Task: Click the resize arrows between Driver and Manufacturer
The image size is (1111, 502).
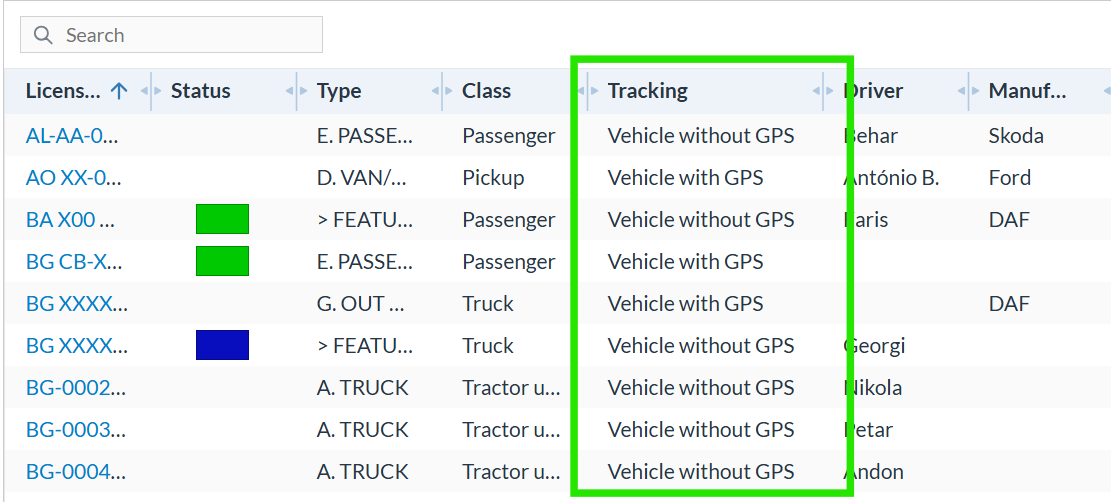Action: coord(969,91)
